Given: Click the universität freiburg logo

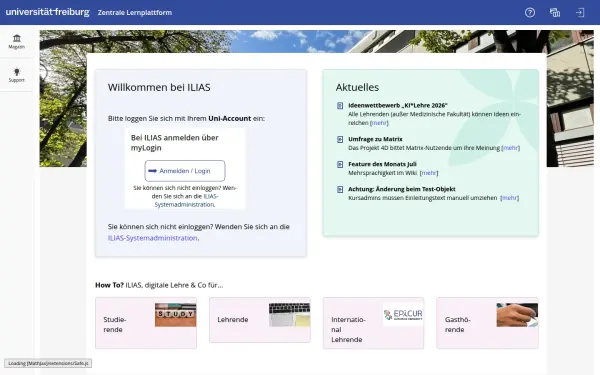Looking at the screenshot, I should 47,12.
